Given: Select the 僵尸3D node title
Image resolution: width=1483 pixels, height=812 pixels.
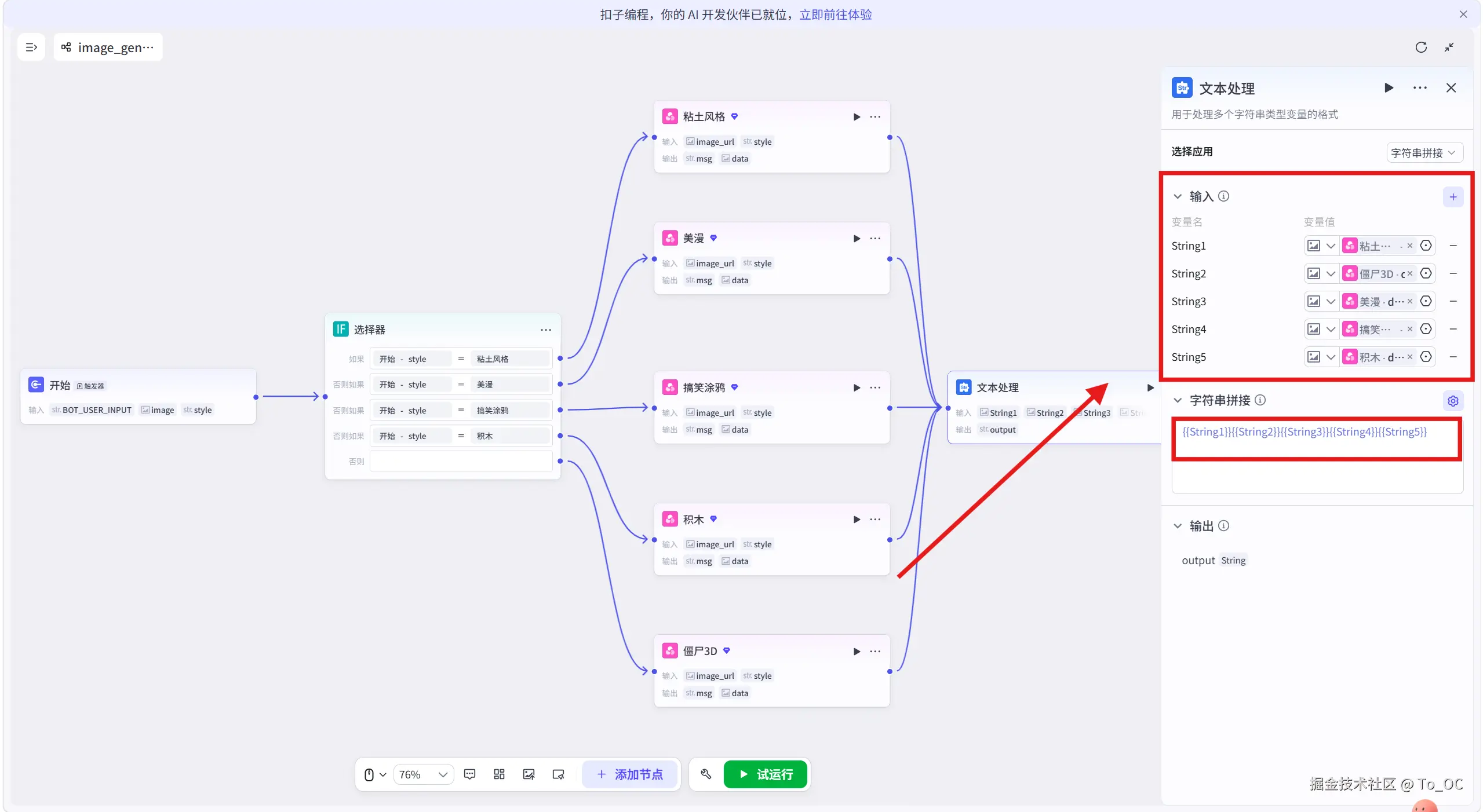Looking at the screenshot, I should [699, 651].
